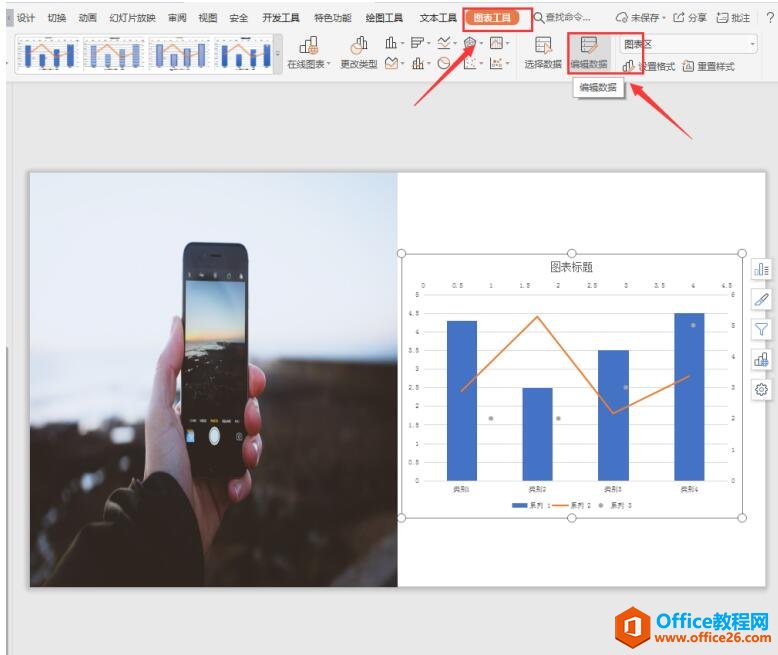Insert a bar chart from the ribbon
The width and height of the screenshot is (778, 655).
click(x=417, y=43)
